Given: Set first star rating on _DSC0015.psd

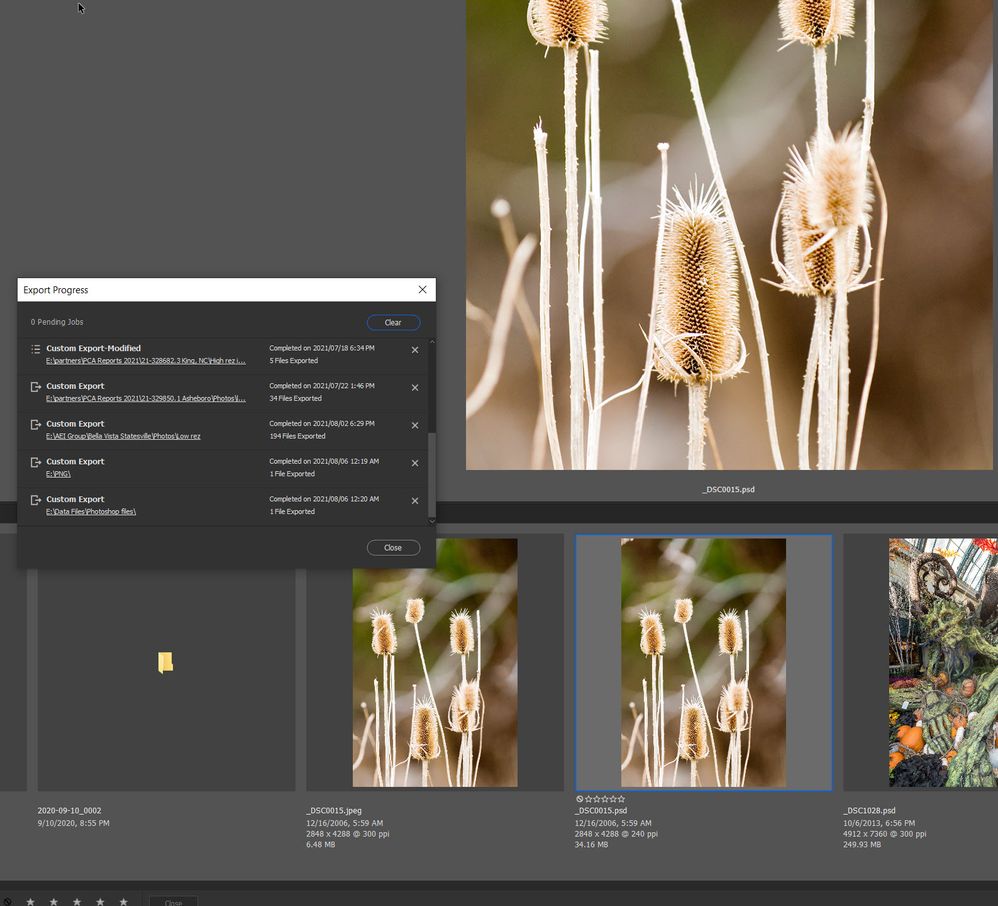Looking at the screenshot, I should coord(590,799).
